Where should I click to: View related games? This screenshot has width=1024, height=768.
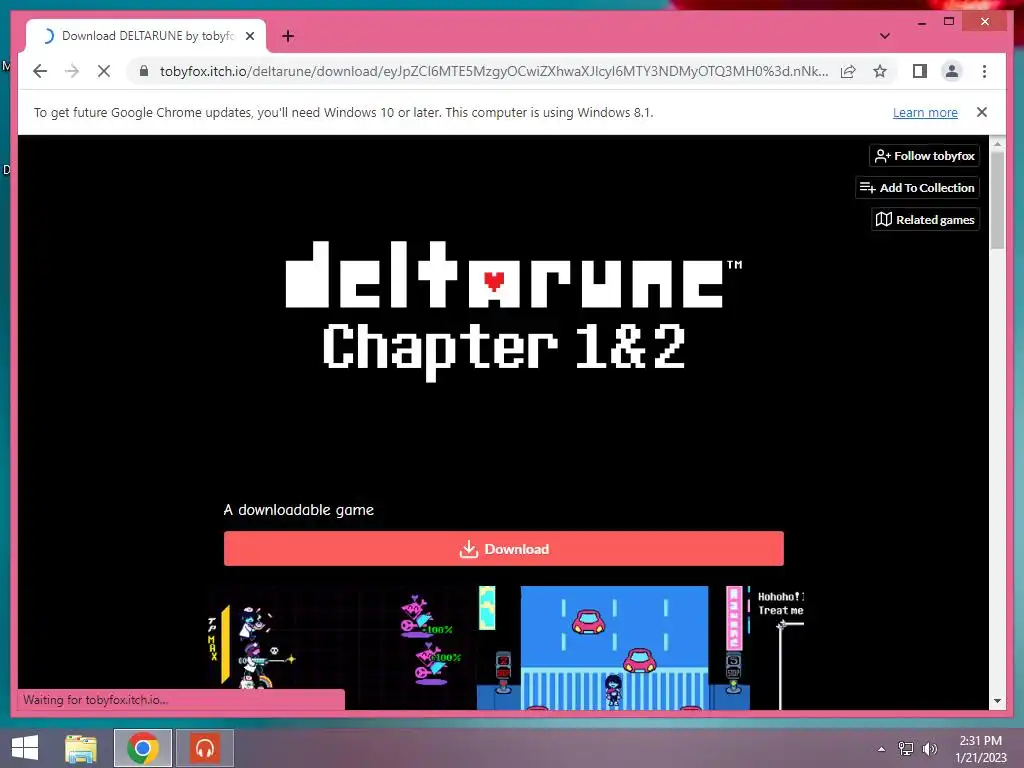click(925, 219)
